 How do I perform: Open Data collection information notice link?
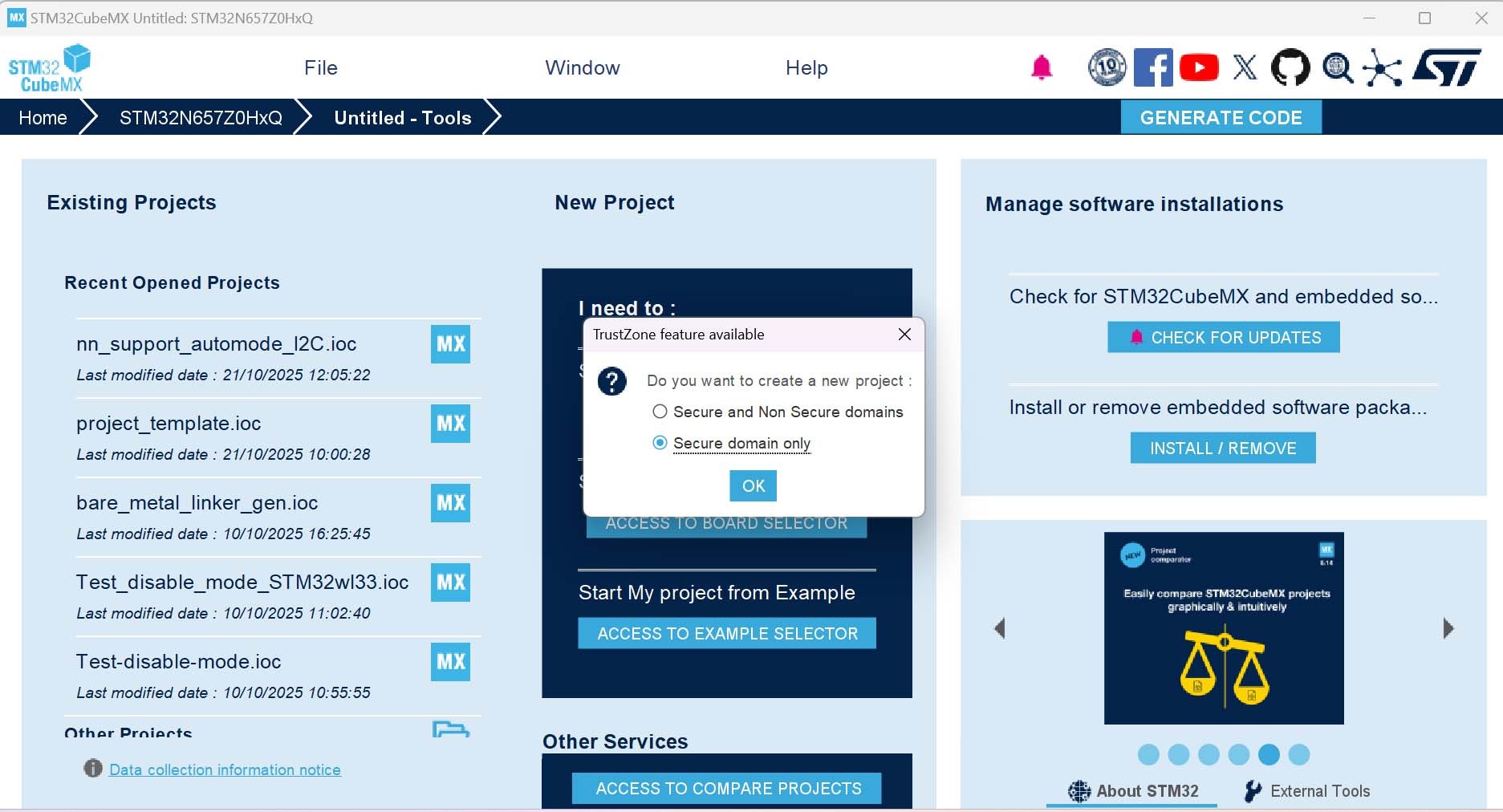click(x=225, y=769)
